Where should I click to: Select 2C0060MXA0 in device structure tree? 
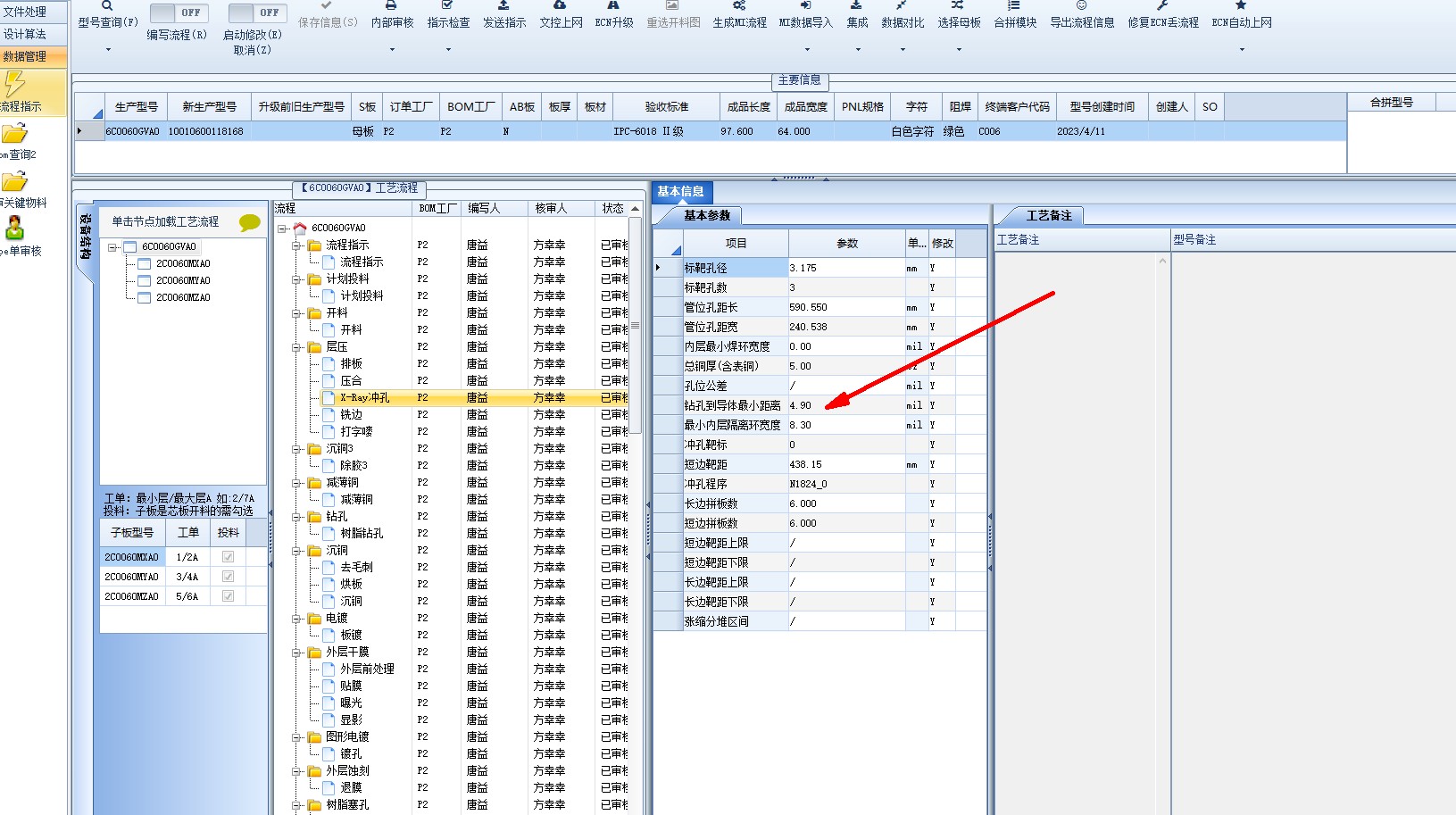pyautogui.click(x=183, y=264)
